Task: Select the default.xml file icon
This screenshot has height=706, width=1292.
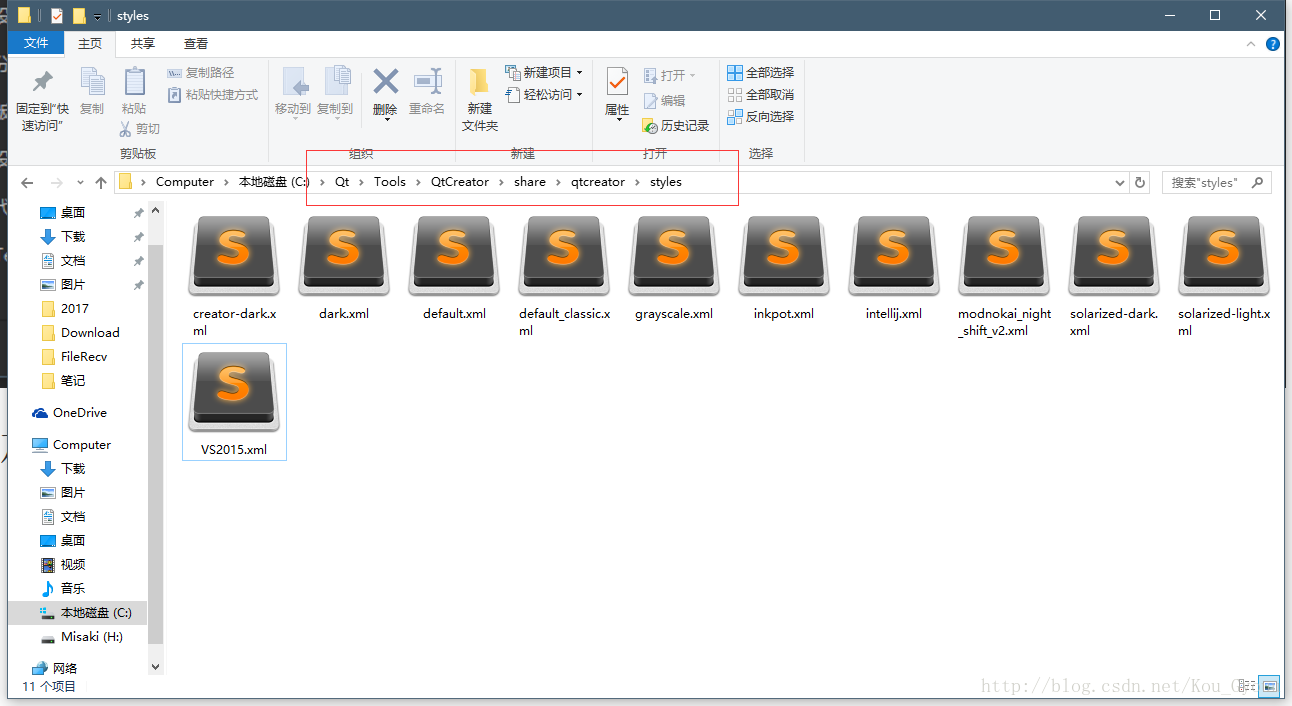Action: [x=454, y=255]
